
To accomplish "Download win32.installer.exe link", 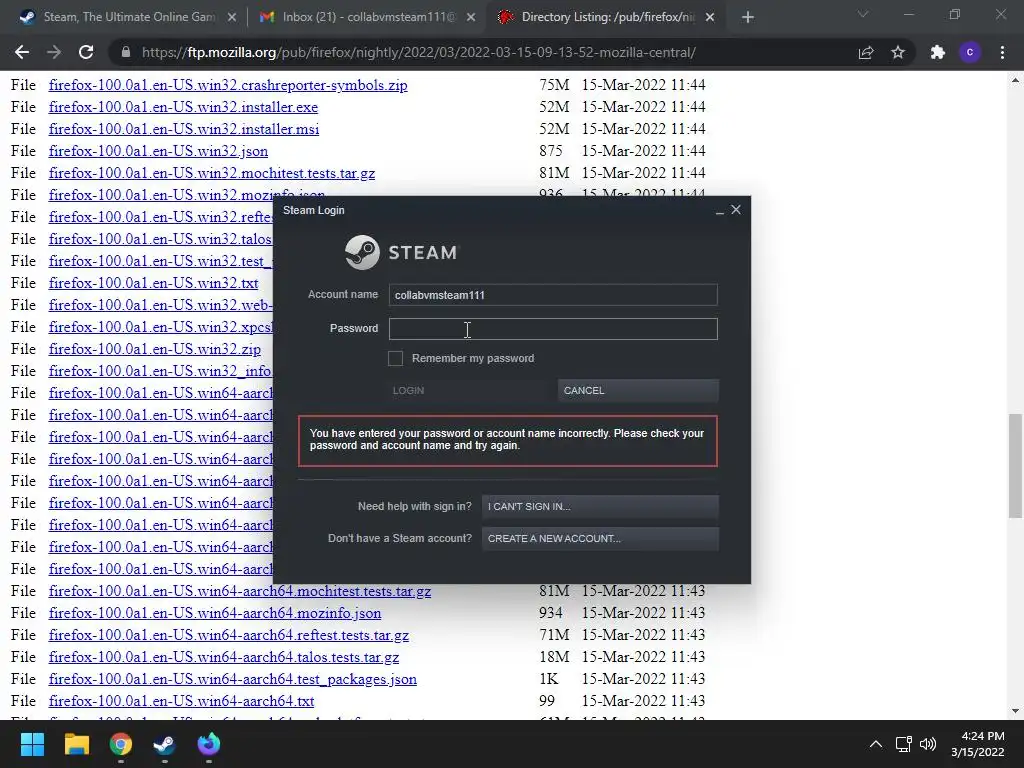I will 183,107.
